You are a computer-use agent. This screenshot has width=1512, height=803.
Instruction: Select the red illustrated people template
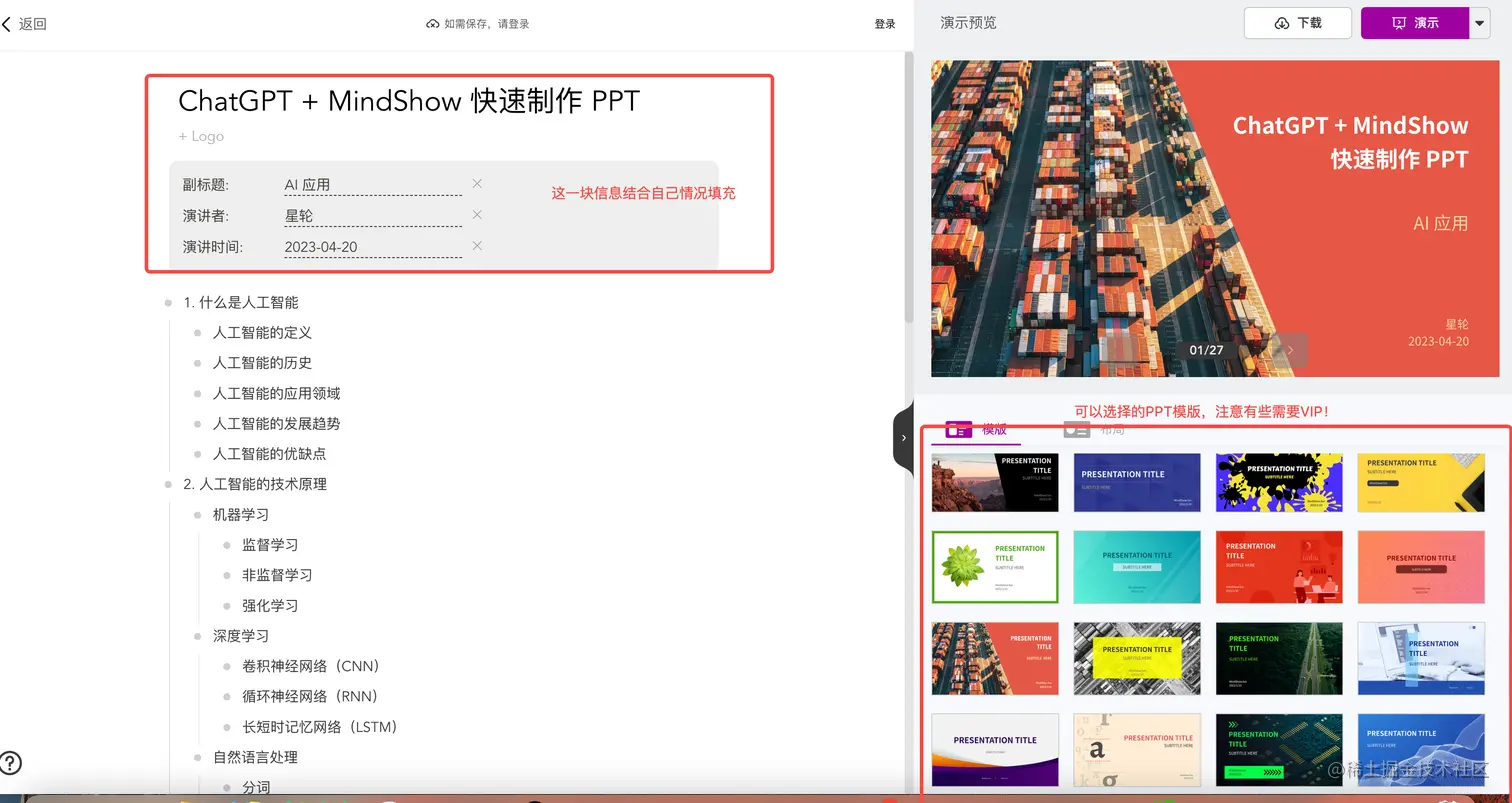click(x=1279, y=567)
